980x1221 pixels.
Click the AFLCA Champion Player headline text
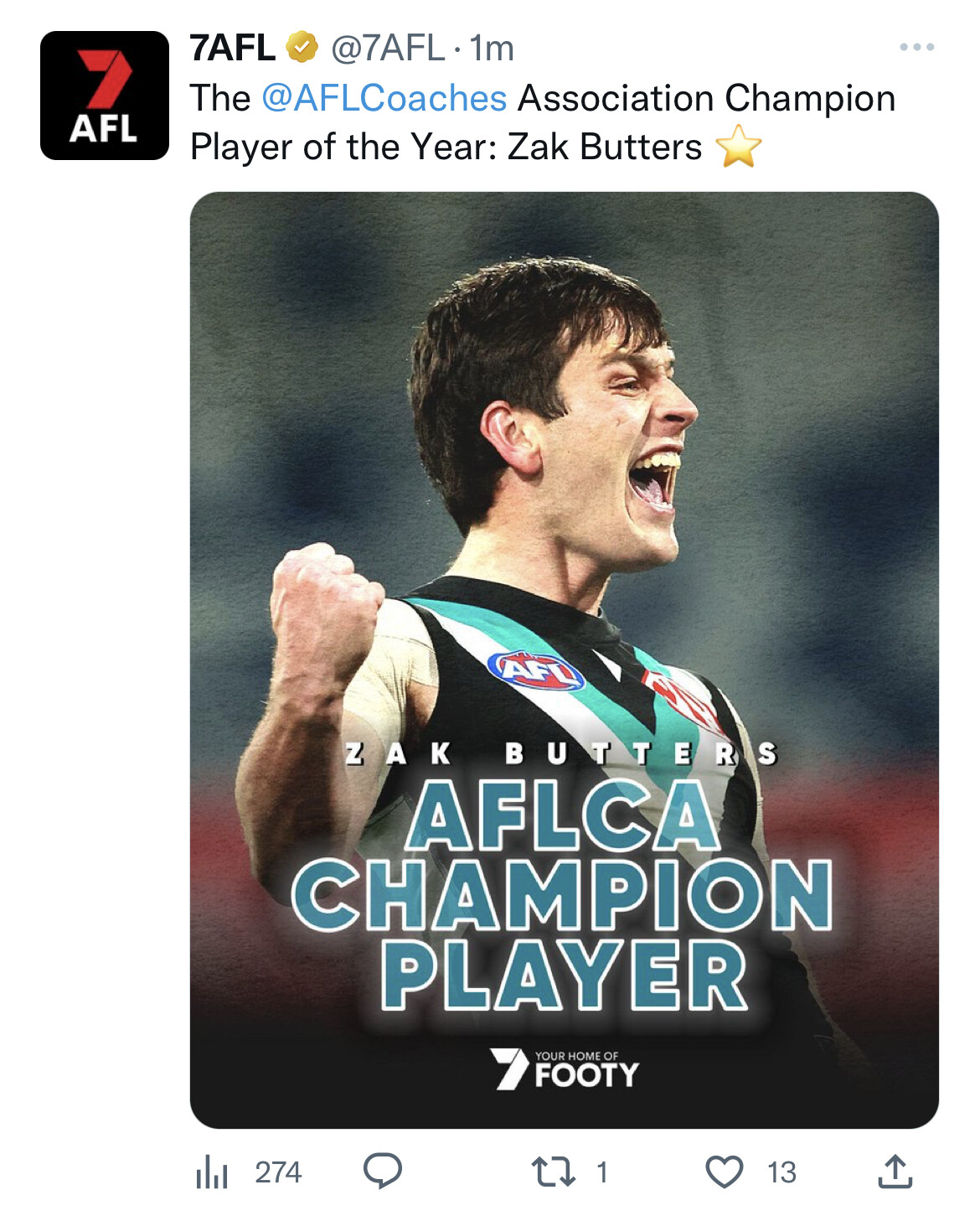[563, 894]
